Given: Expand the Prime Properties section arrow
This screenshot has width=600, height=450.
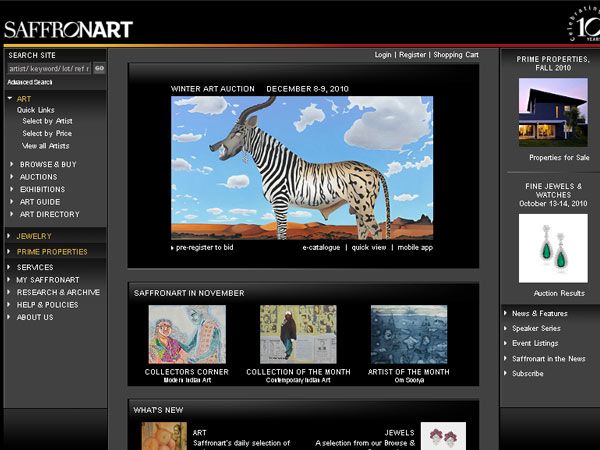Looking at the screenshot, I should 8,251.
